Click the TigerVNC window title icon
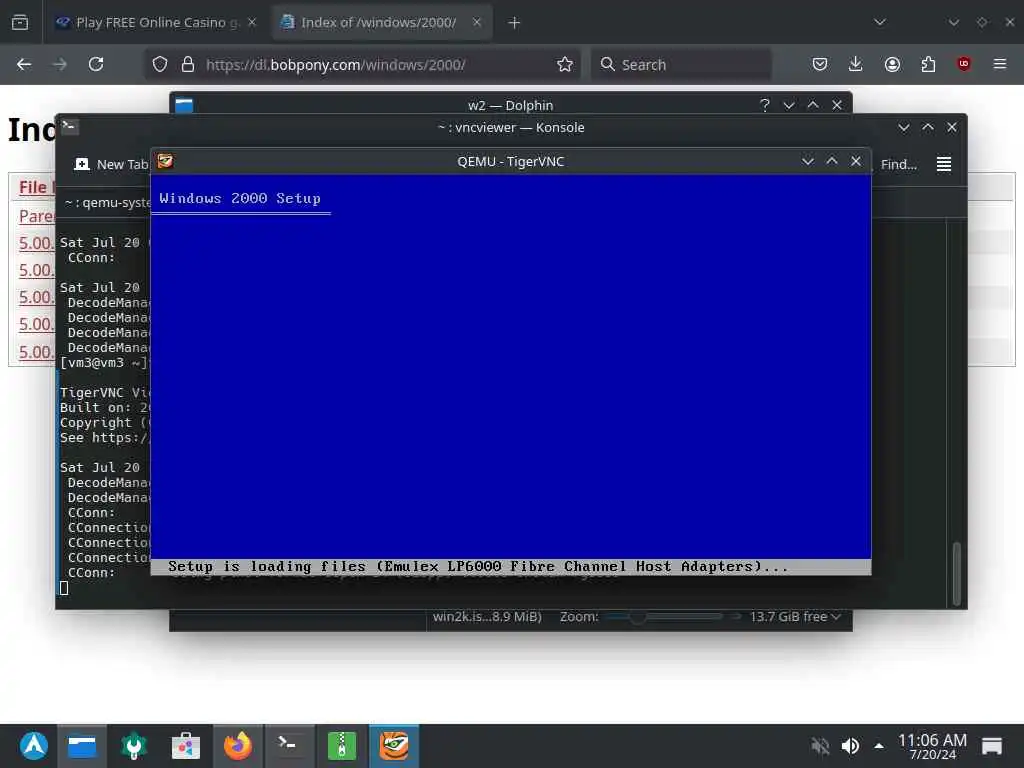1024x768 pixels. [165, 161]
